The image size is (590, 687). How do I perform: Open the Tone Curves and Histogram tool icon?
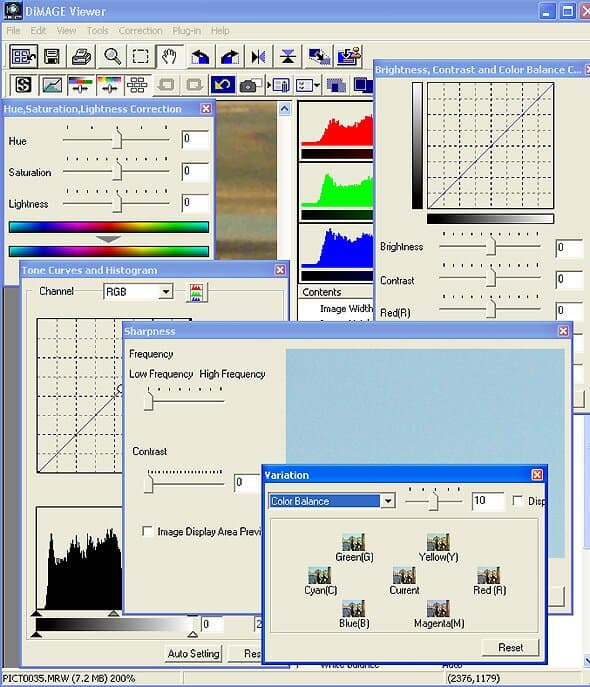[x=52, y=85]
